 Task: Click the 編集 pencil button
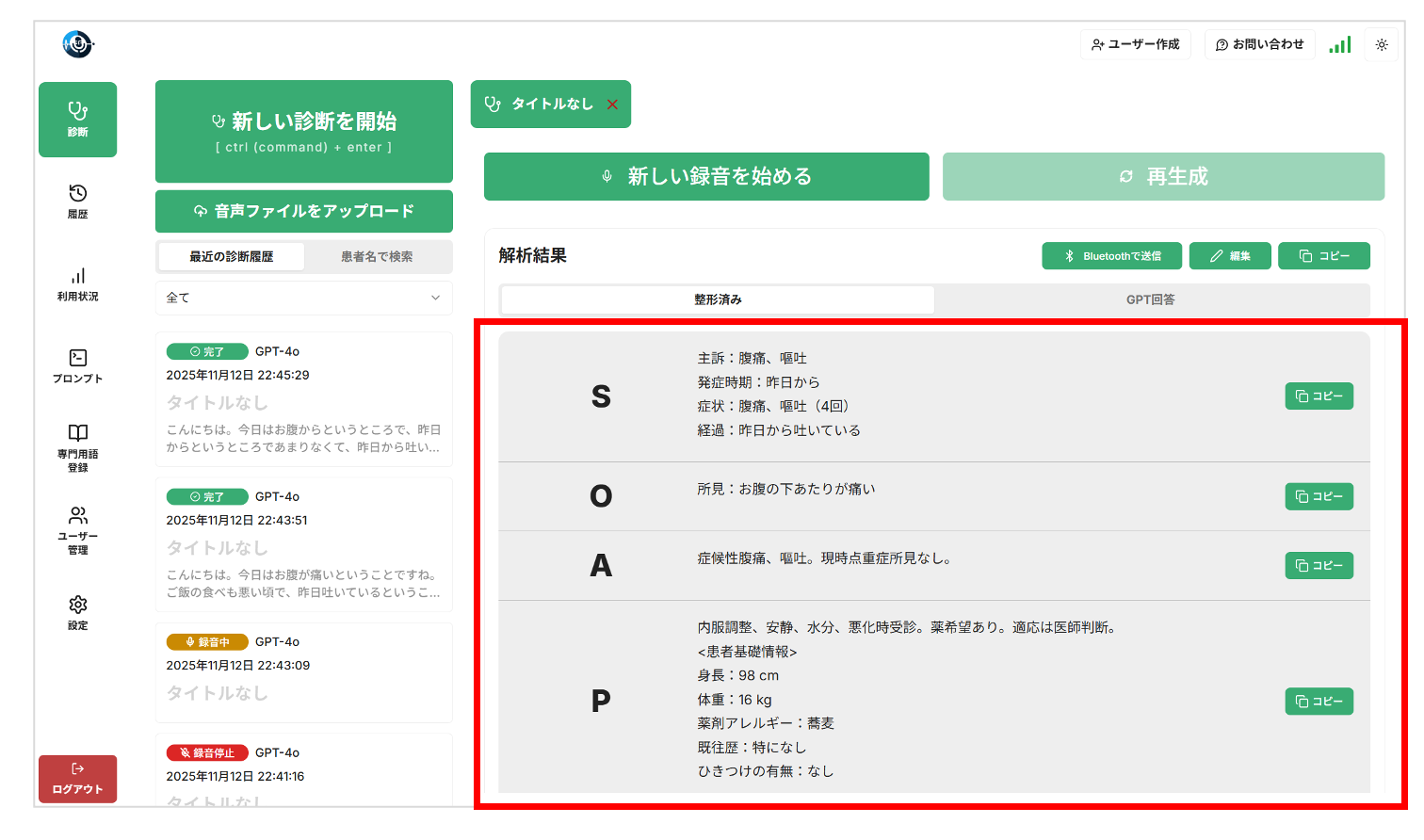tap(1230, 256)
